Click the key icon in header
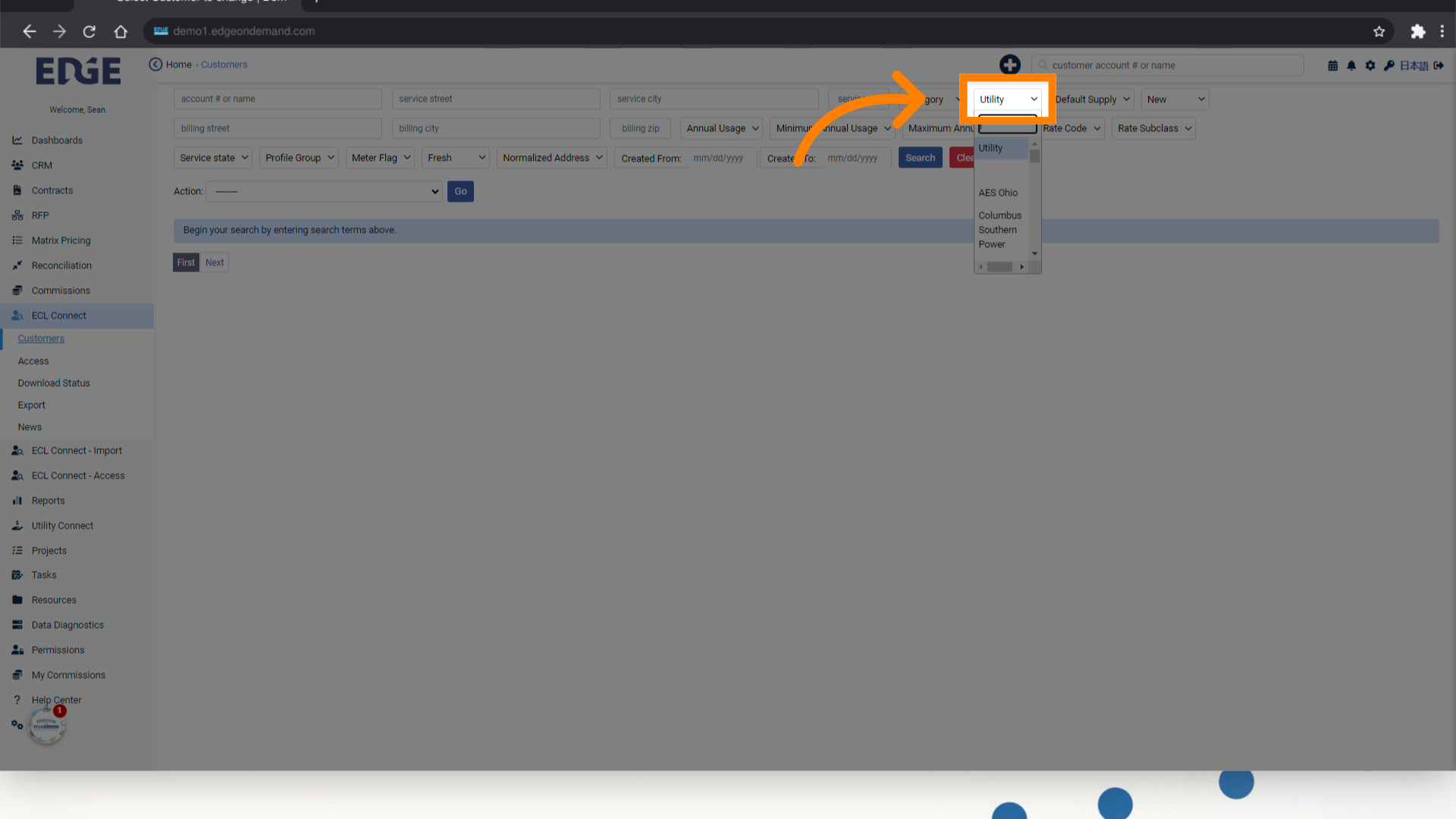Screen dimensions: 1456x819 click(1389, 65)
